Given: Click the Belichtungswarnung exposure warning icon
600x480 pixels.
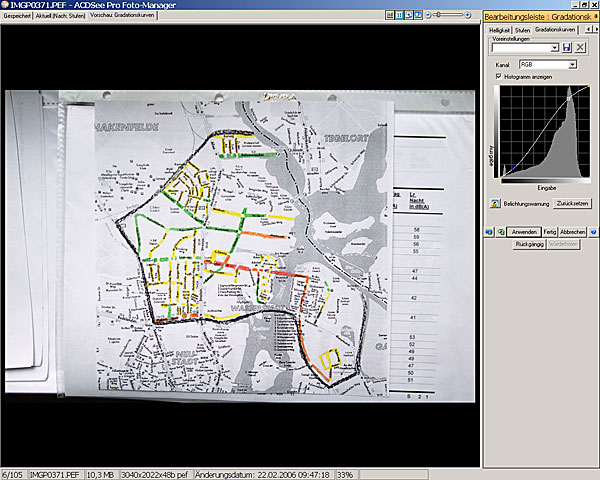Looking at the screenshot, I should (x=494, y=203).
